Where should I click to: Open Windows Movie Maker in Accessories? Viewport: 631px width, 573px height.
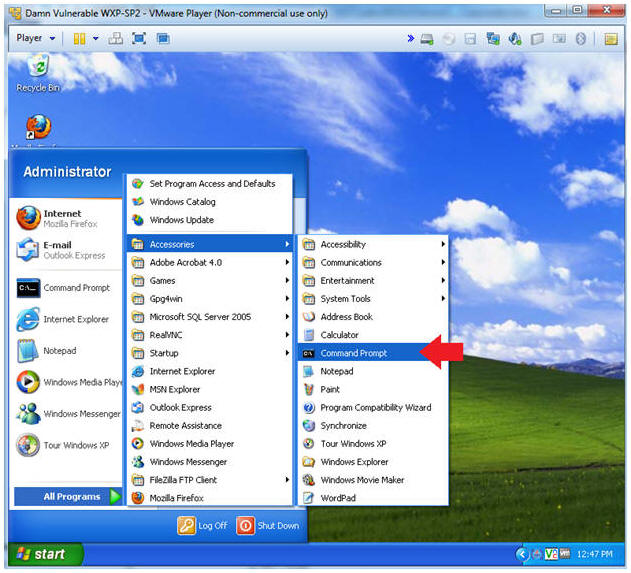click(x=373, y=480)
